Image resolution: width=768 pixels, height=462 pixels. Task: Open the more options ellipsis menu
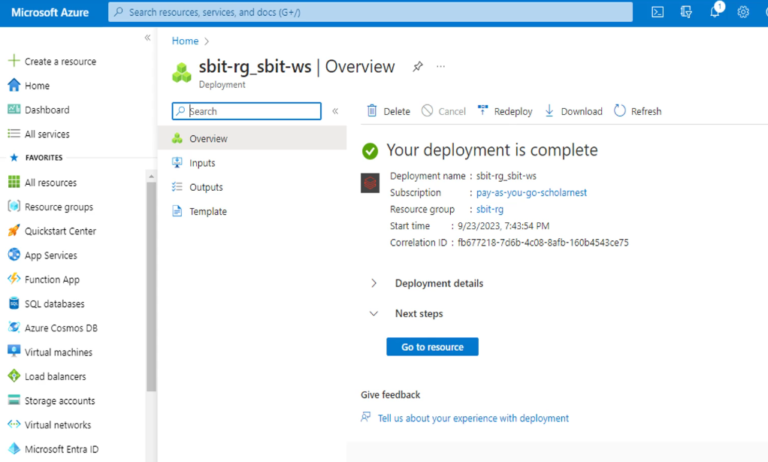click(x=440, y=67)
